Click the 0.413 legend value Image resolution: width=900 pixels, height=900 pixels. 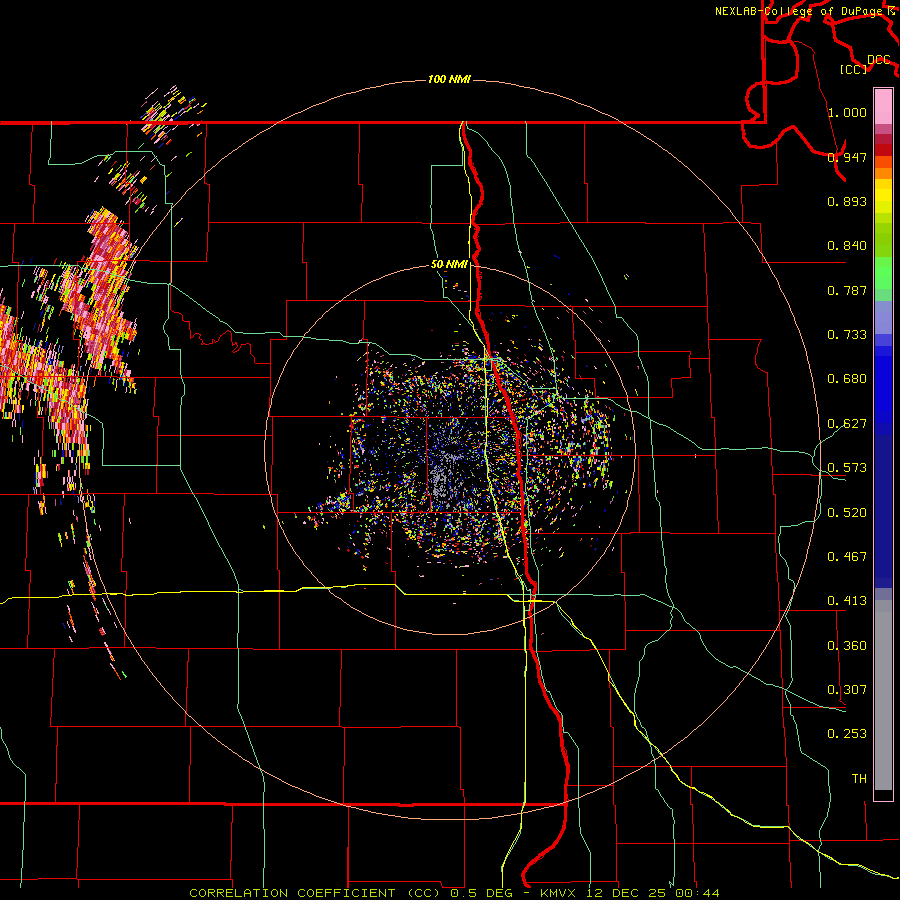(847, 601)
